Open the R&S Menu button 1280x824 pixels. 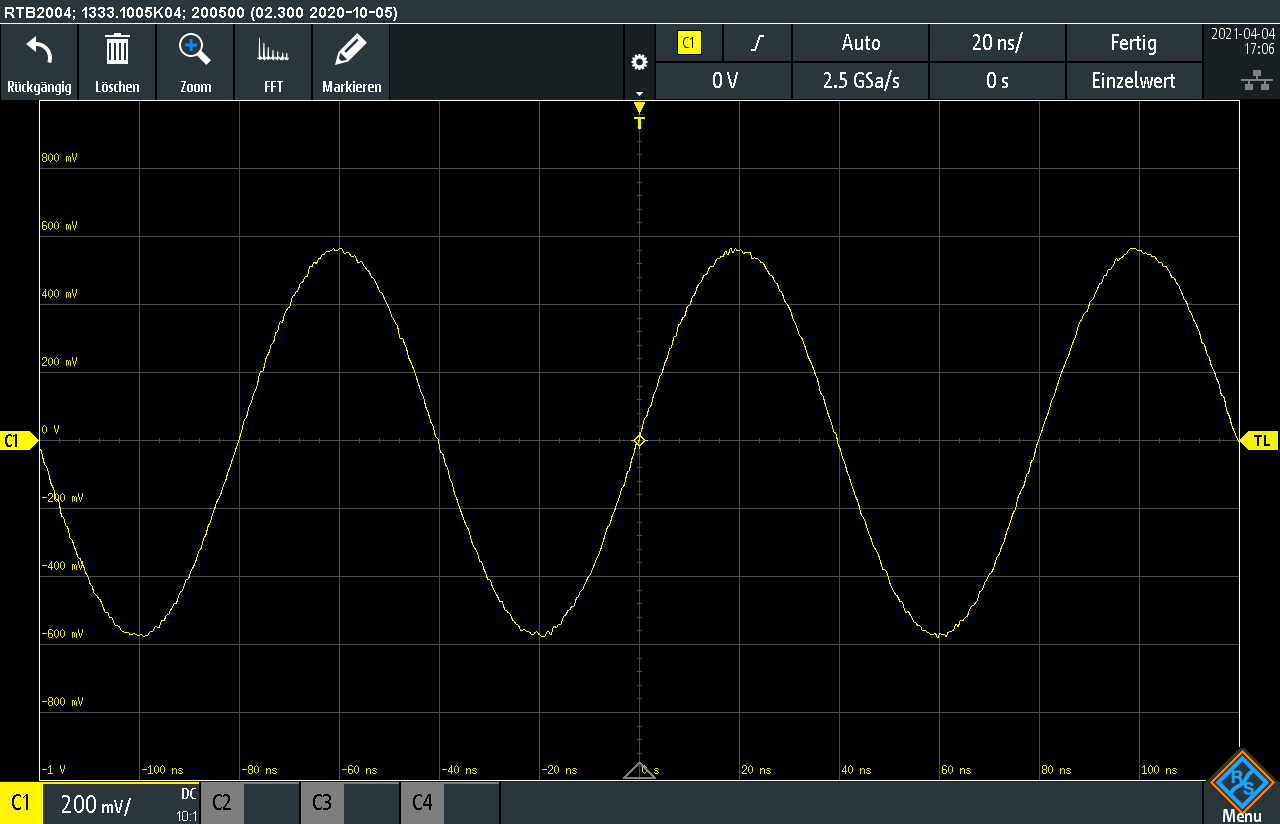click(x=1241, y=786)
